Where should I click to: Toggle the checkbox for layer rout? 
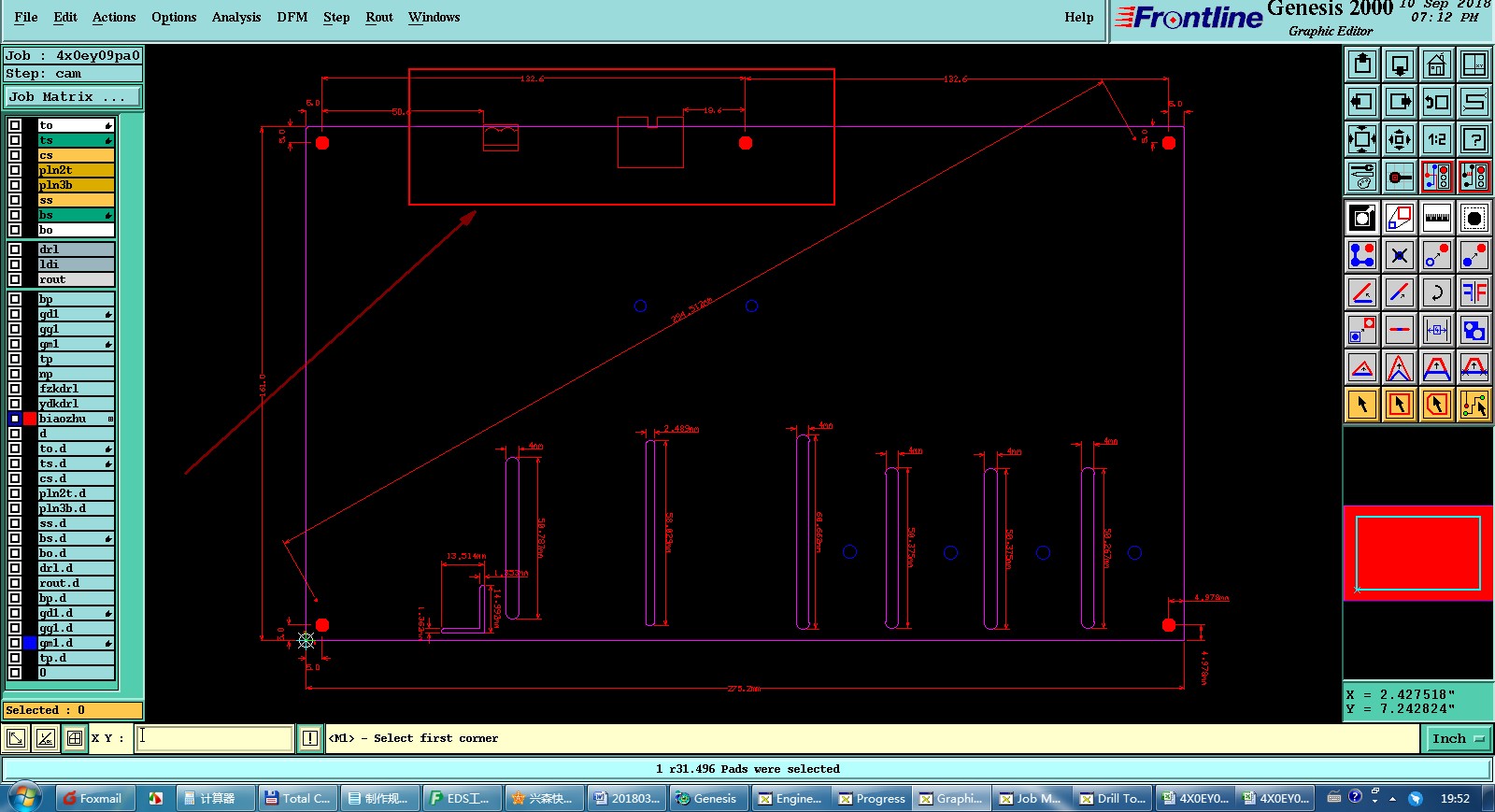click(15, 279)
